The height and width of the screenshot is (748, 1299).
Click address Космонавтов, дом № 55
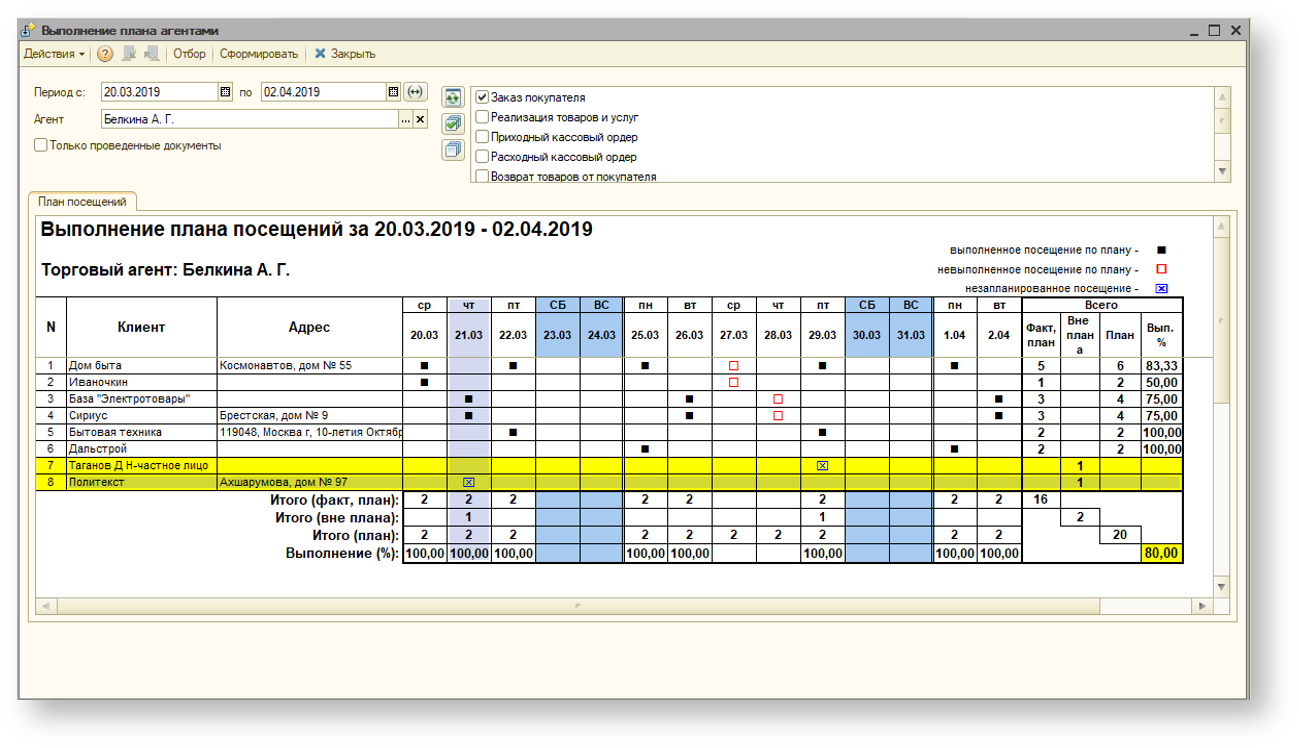point(310,366)
